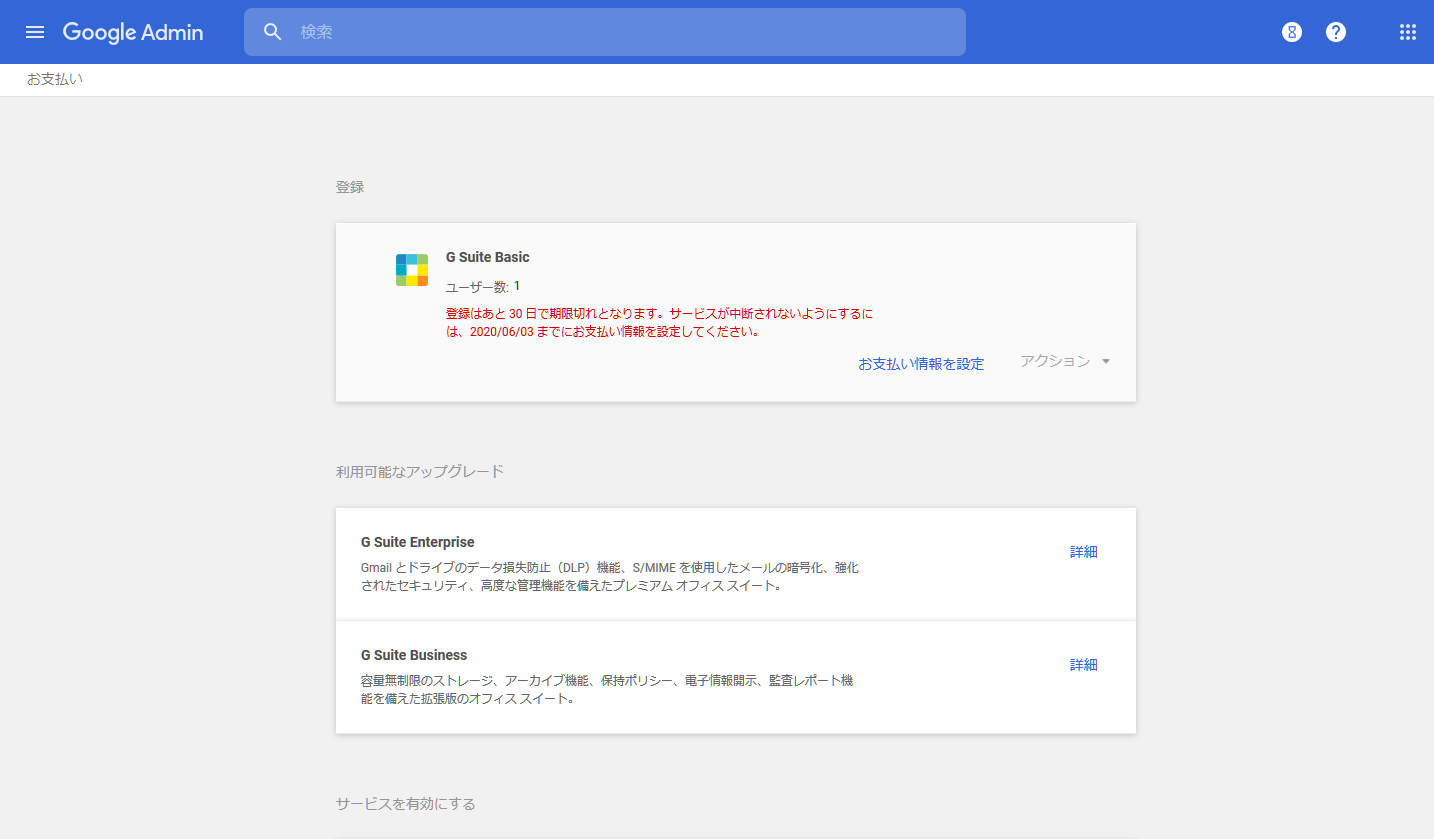
Task: Click the お支払い情報を設定 link
Action: click(921, 364)
